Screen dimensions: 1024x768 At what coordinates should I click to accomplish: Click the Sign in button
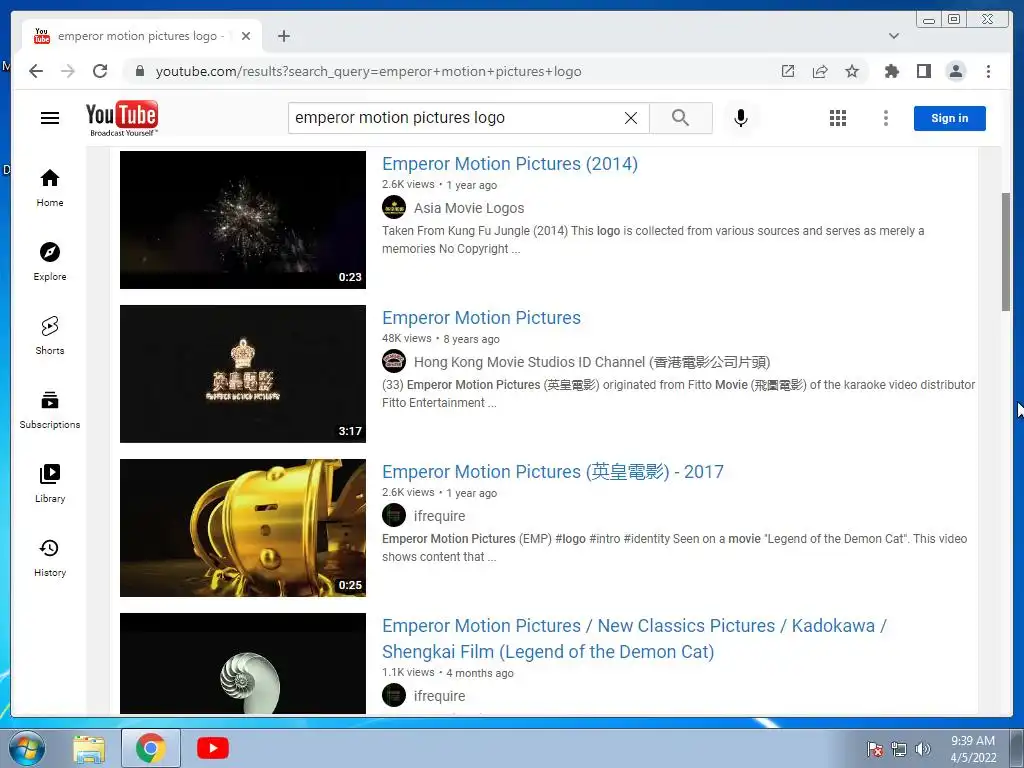pos(950,118)
